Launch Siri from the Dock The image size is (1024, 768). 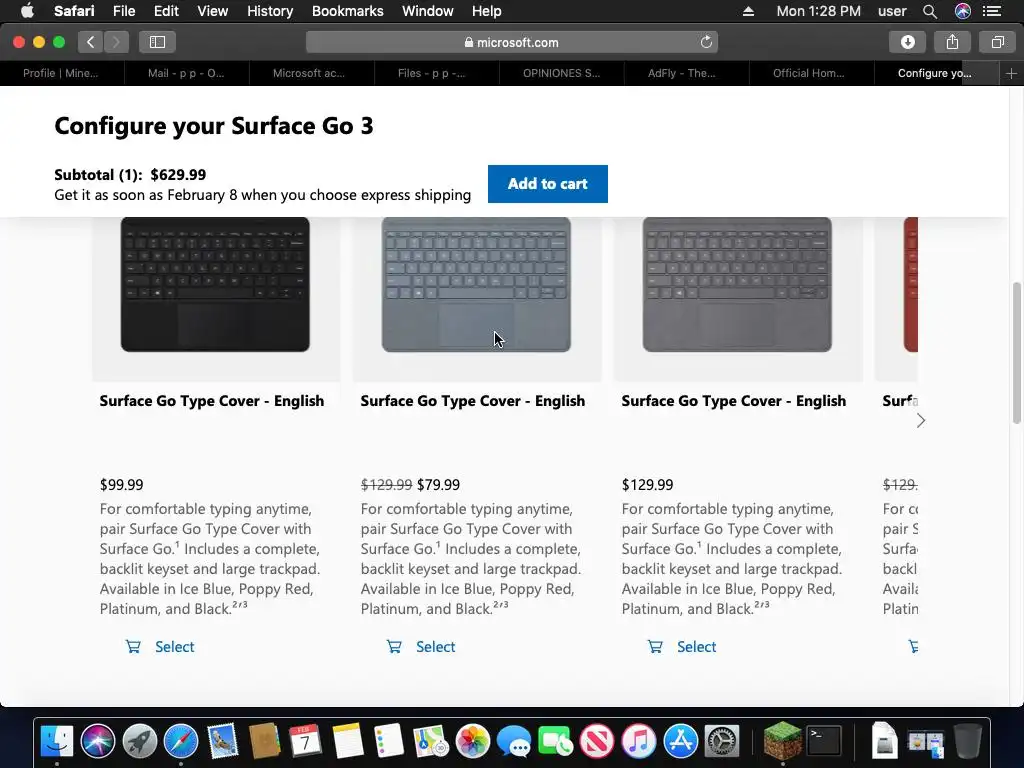(x=98, y=741)
